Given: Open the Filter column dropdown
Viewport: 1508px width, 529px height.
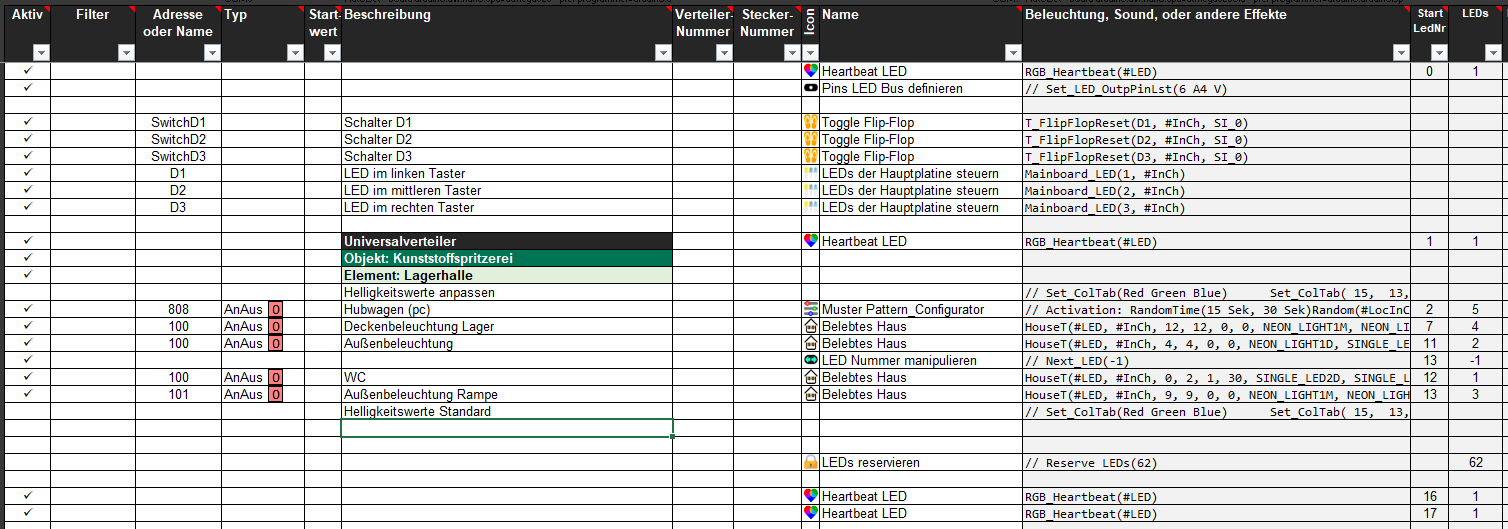Looking at the screenshot, I should 127,54.
